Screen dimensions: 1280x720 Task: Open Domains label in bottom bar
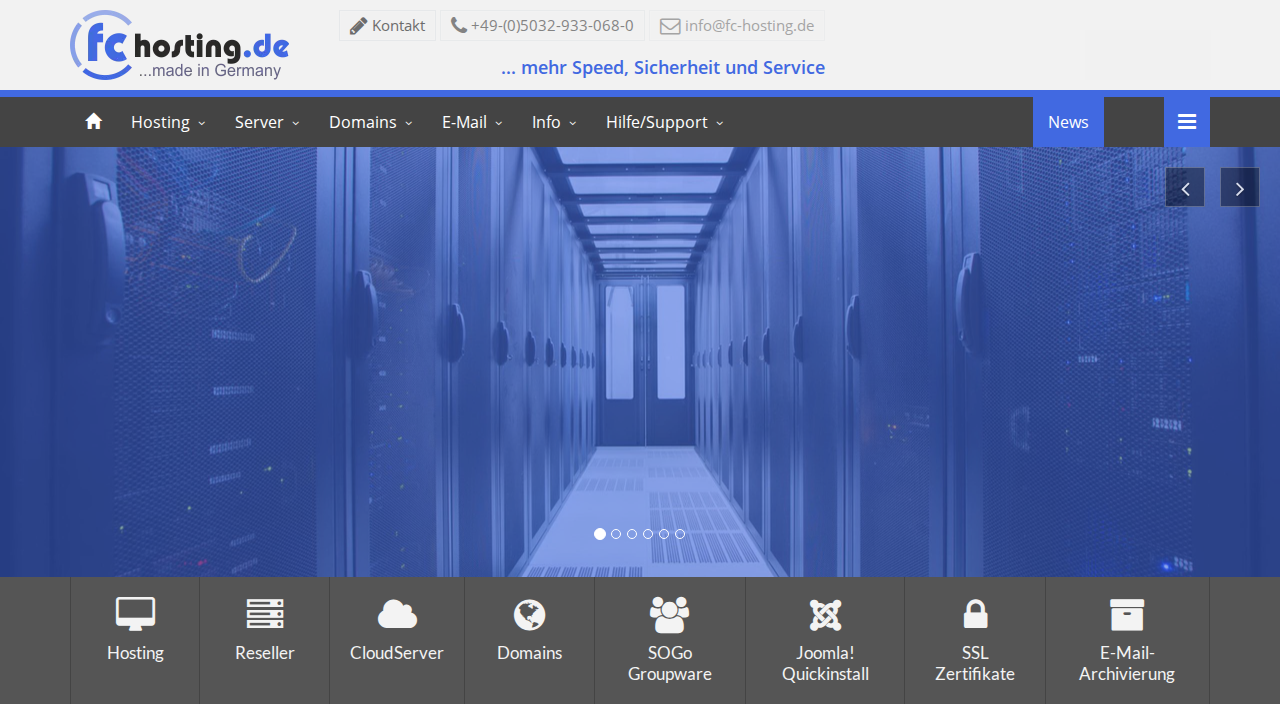(x=530, y=653)
